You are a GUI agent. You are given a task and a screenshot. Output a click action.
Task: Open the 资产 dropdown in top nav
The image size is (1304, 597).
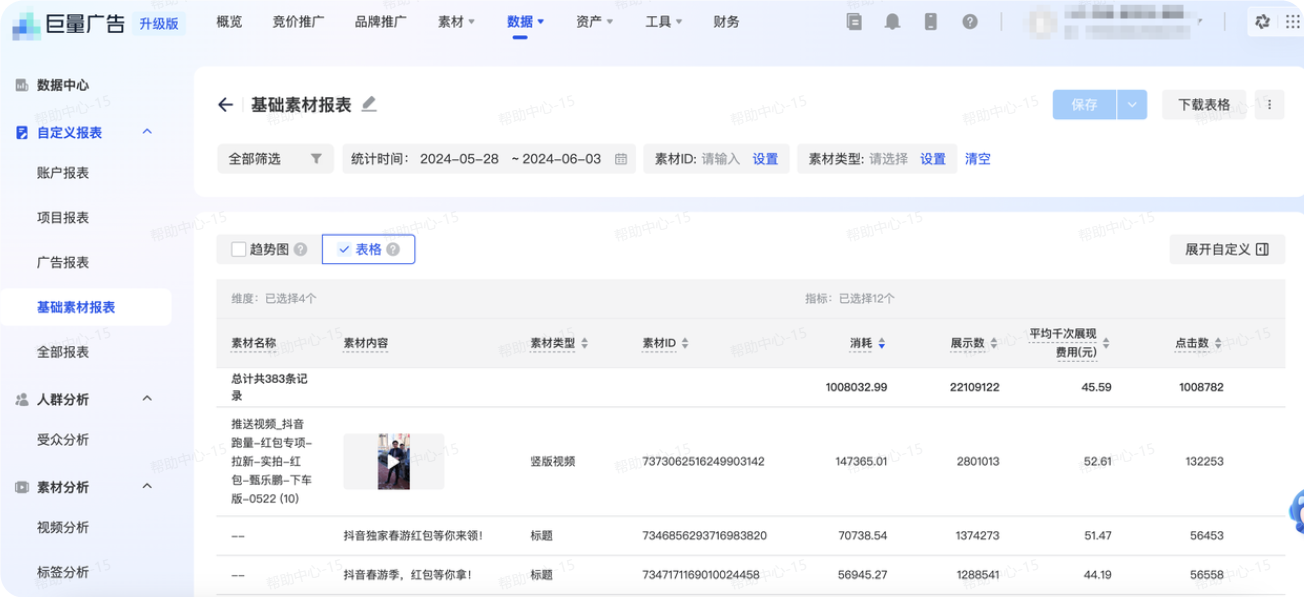594,22
